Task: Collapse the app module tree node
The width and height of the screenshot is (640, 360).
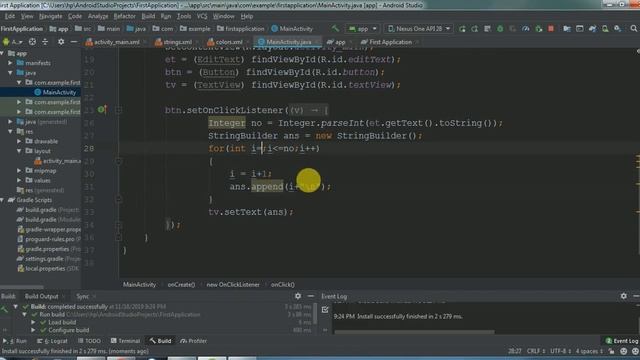Action: (x=3, y=53)
